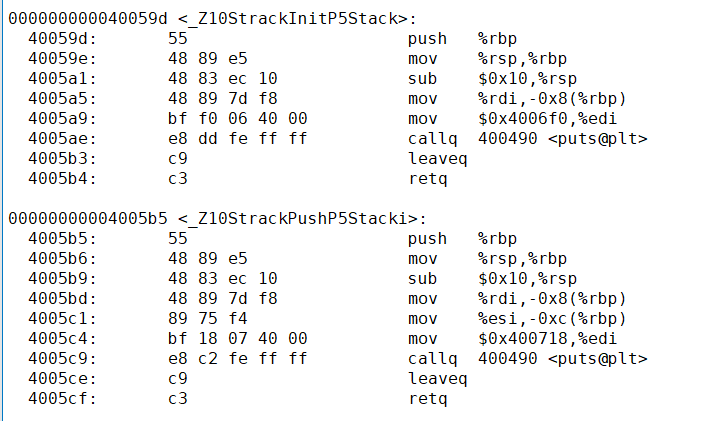Click the _Z10StrackInitP5Stack function header
The width and height of the screenshot is (701, 421).
coord(212,19)
